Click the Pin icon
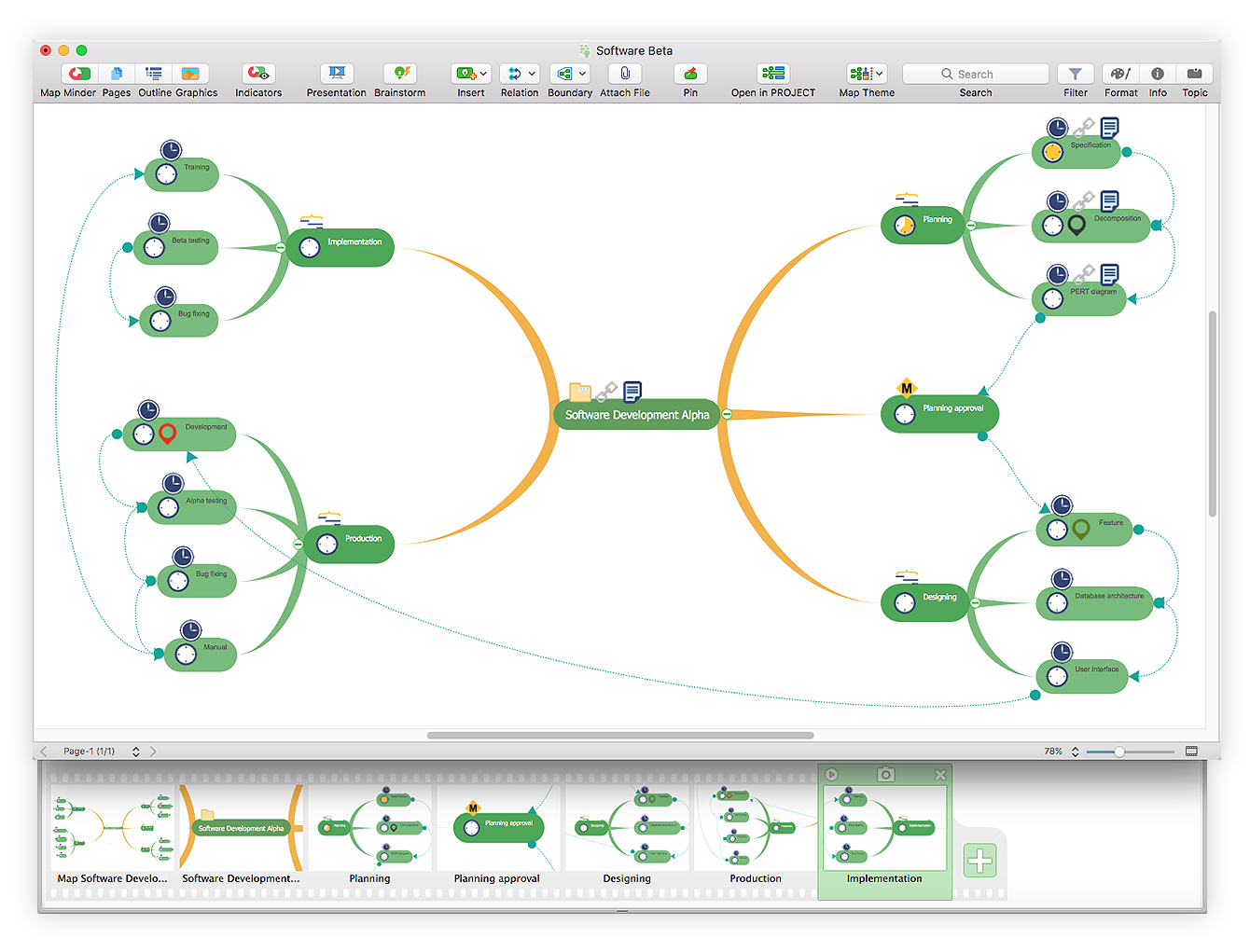 coord(690,74)
